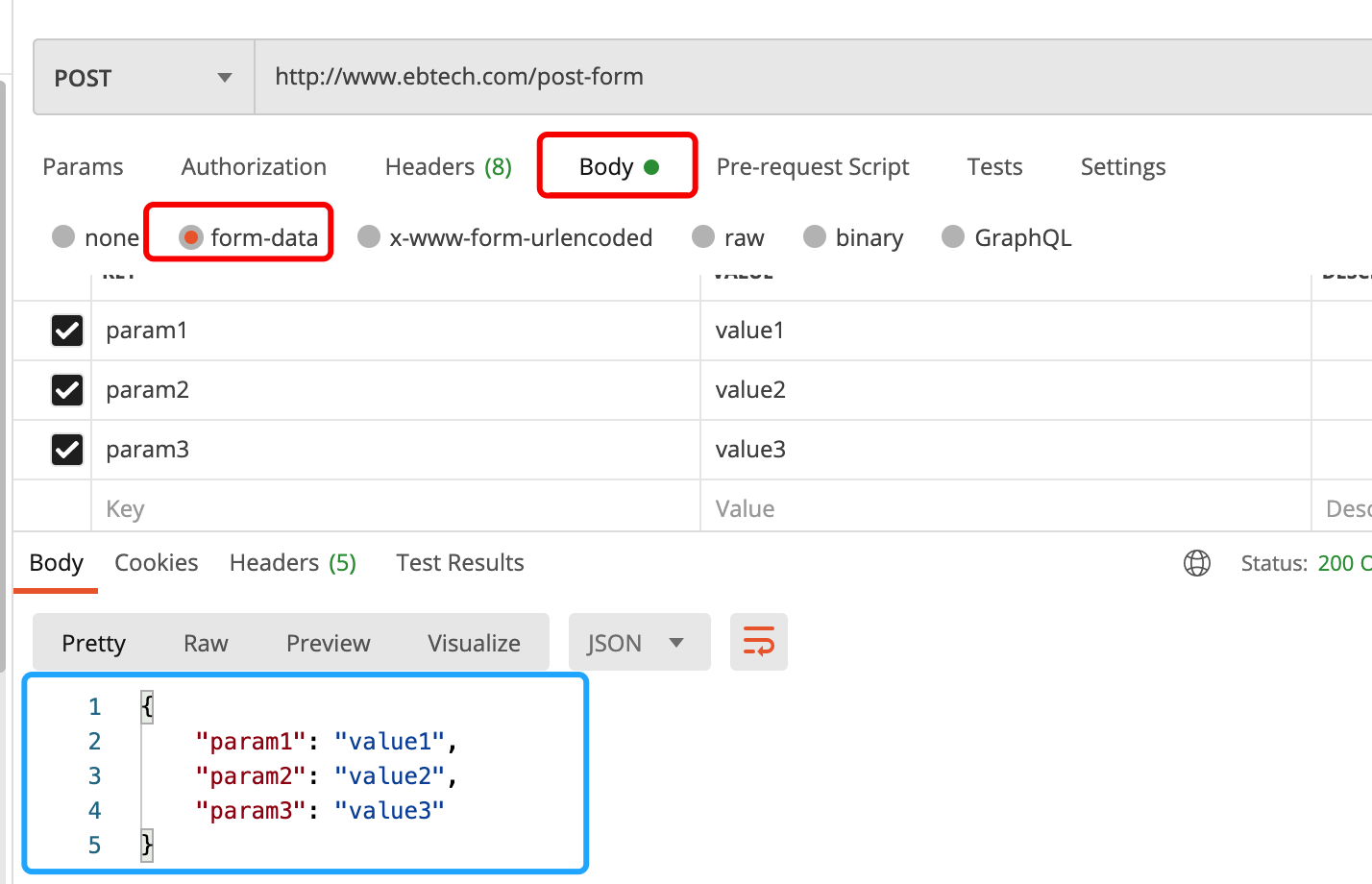The image size is (1372, 884).
Task: Select the none body type radio
Action: coord(63,236)
